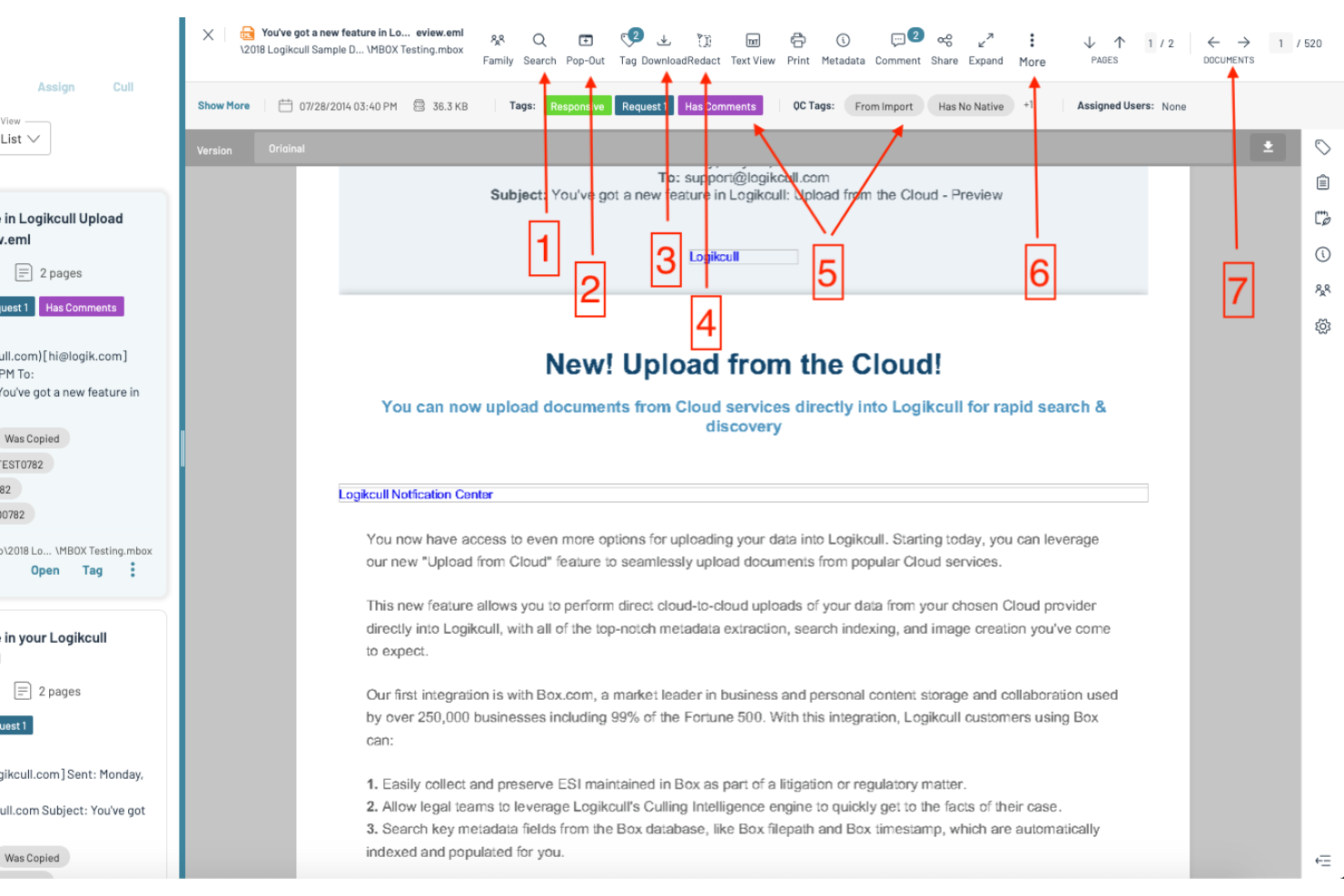Print the document
Viewport: 1344px width, 896px height.
(798, 49)
